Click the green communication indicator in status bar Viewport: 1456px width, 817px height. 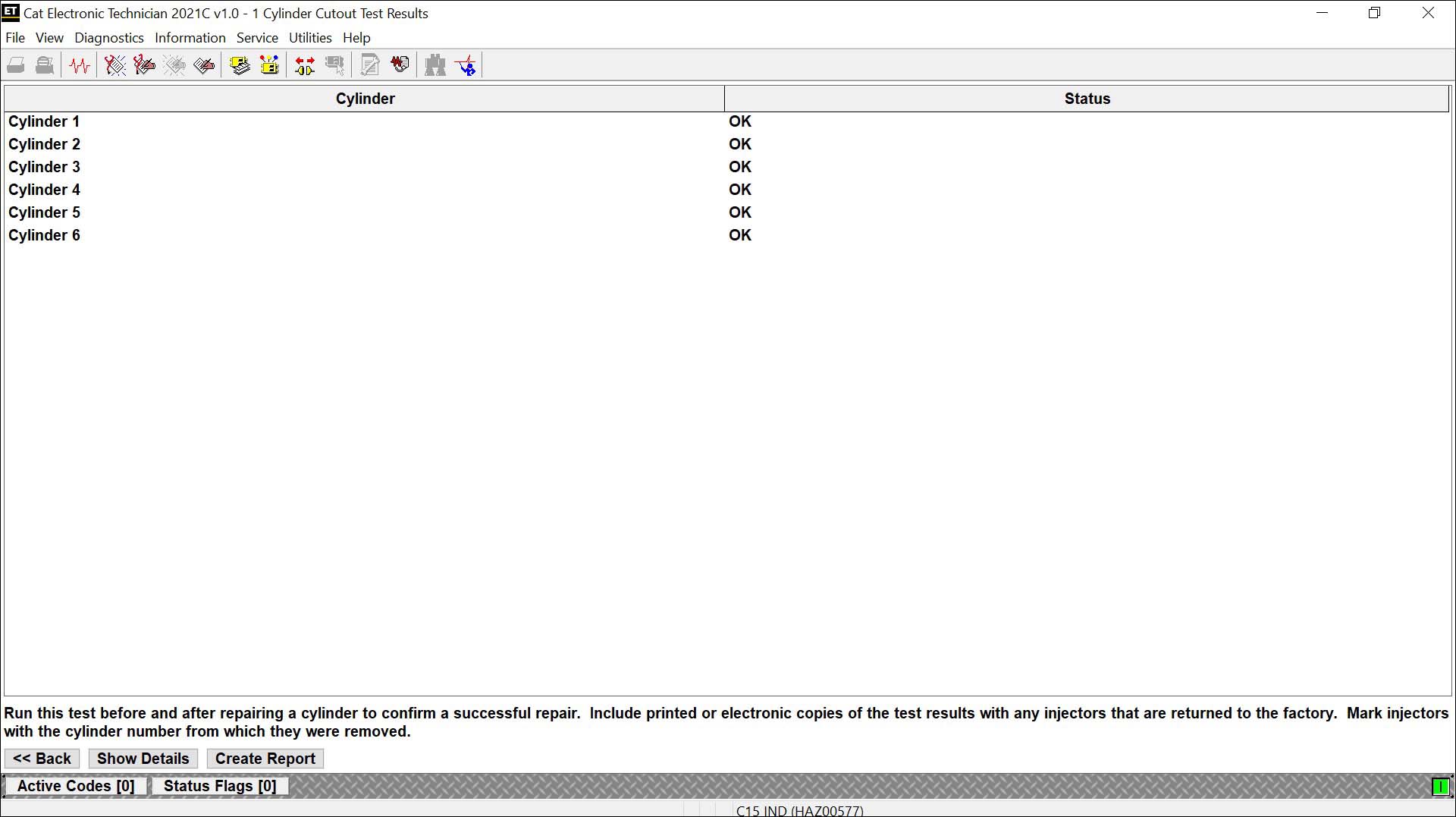[1439, 787]
